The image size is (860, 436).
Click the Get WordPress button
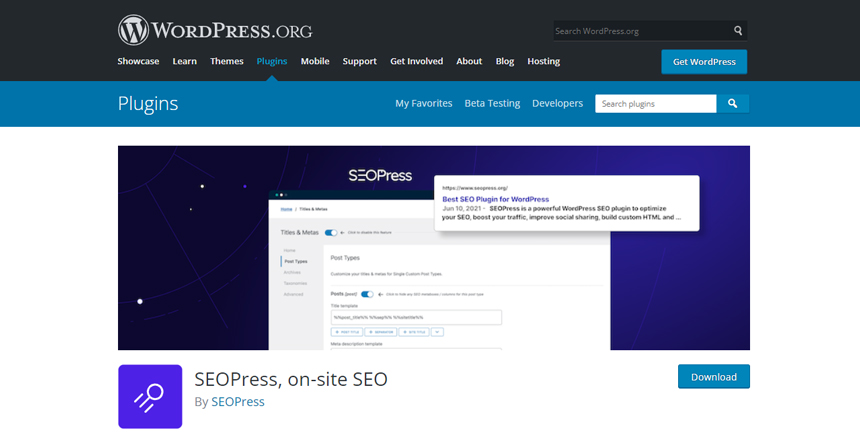click(x=704, y=62)
